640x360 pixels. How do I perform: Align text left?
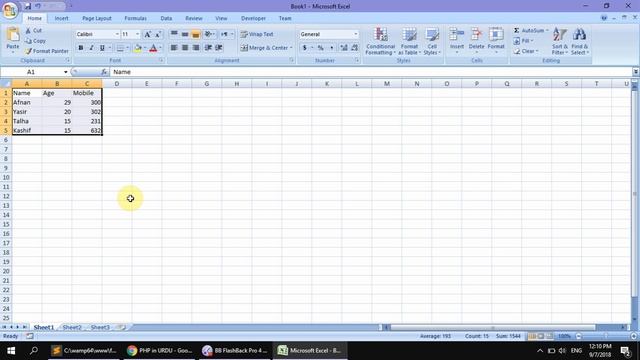click(x=174, y=48)
